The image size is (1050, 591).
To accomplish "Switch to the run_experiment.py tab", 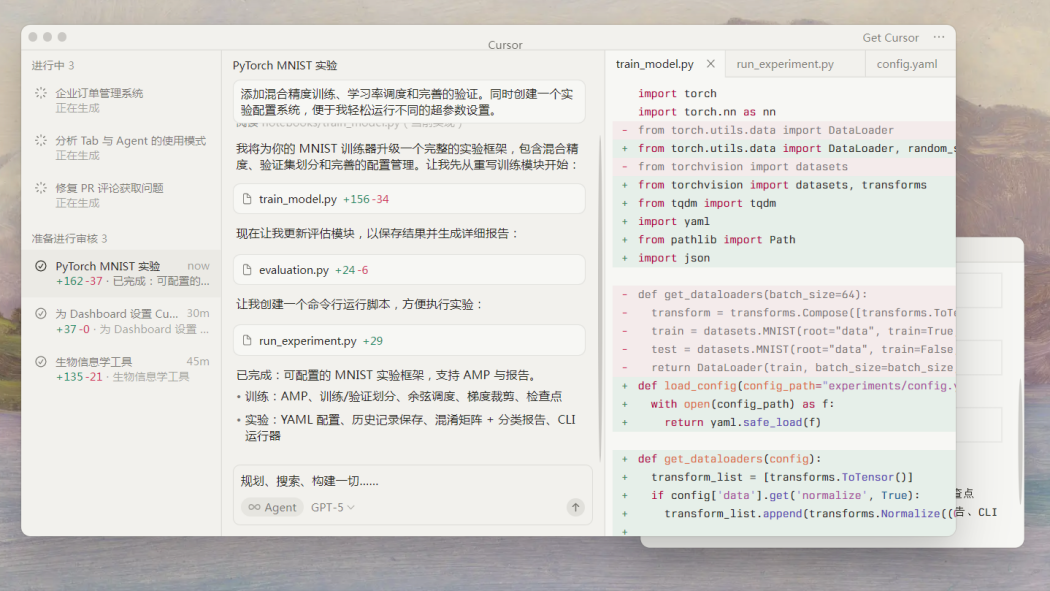I will coord(785,64).
